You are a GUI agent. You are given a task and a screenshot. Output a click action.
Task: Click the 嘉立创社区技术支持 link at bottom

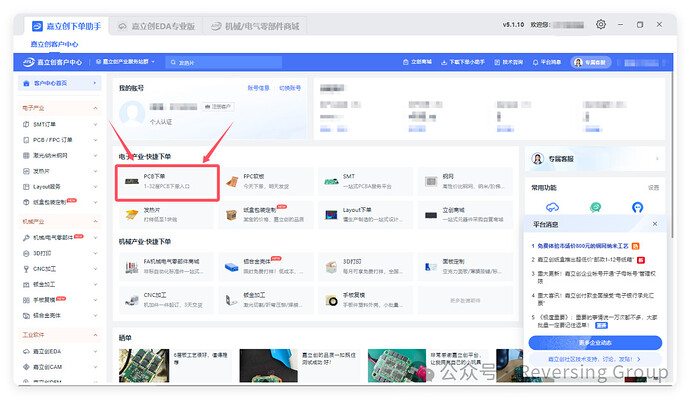pos(595,359)
